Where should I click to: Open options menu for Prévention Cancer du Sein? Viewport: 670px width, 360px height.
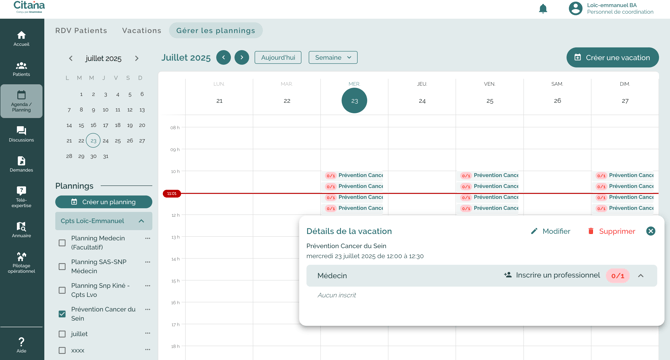coord(147,309)
